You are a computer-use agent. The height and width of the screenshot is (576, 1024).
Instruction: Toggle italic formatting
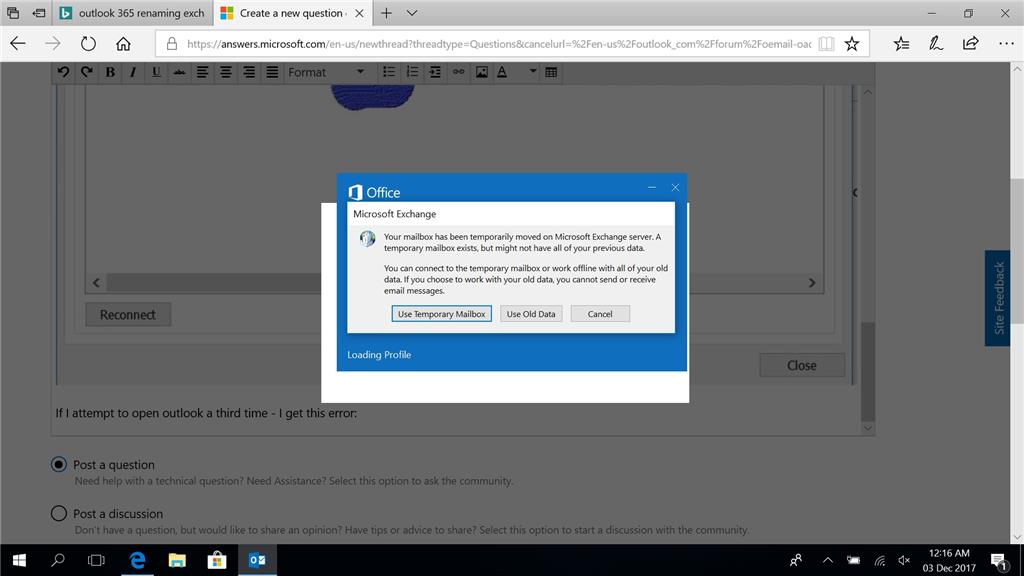133,72
